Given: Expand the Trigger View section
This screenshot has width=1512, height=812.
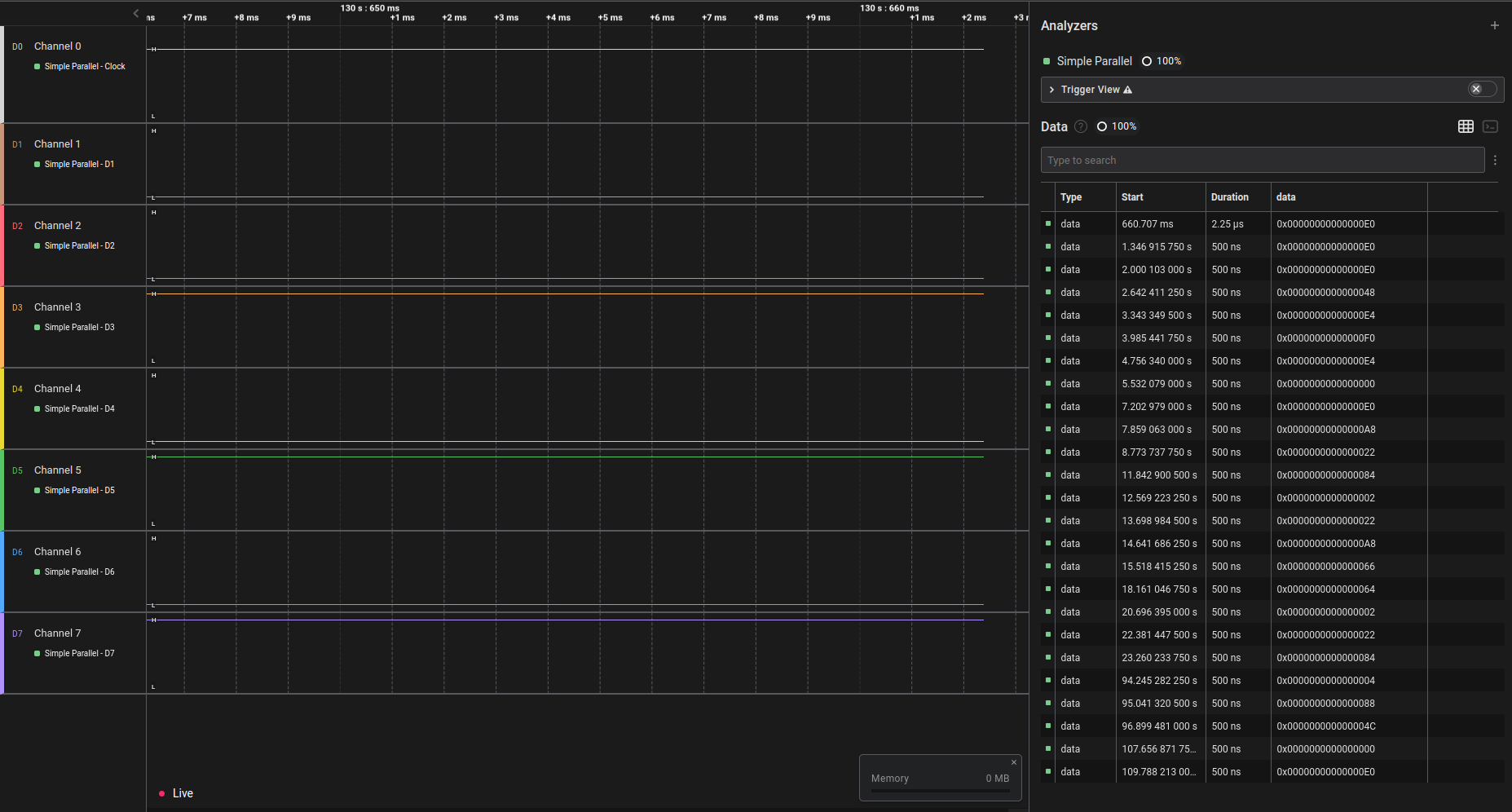Looking at the screenshot, I should [x=1051, y=90].
